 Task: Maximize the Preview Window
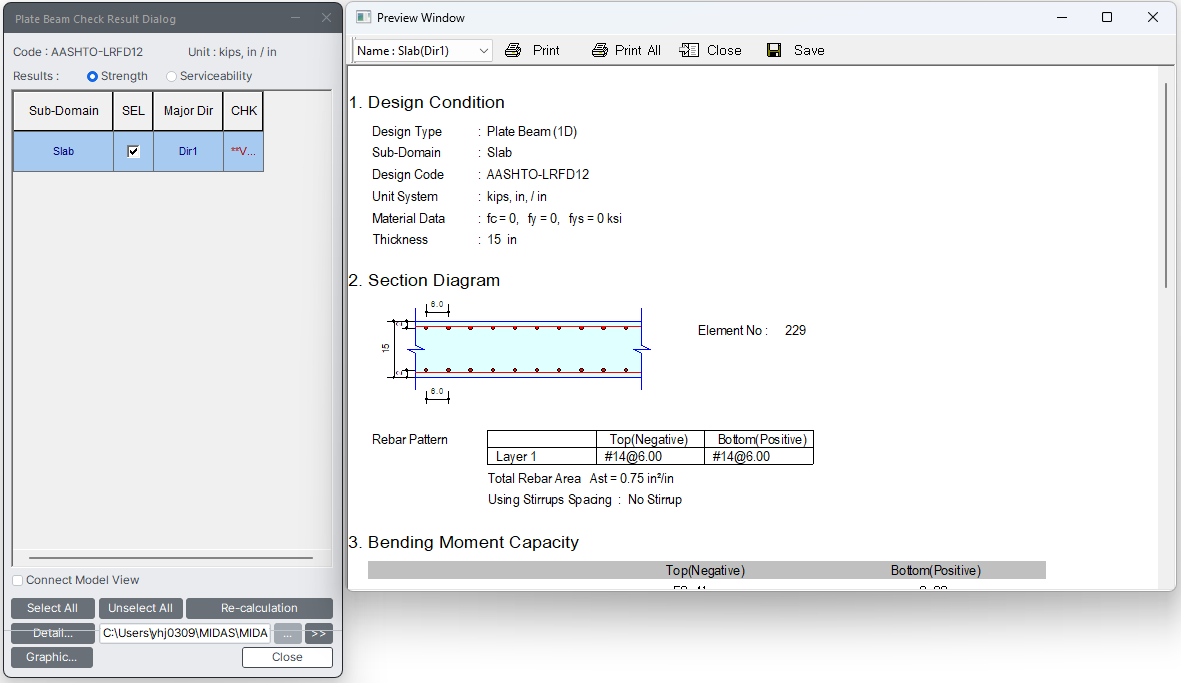point(1106,17)
